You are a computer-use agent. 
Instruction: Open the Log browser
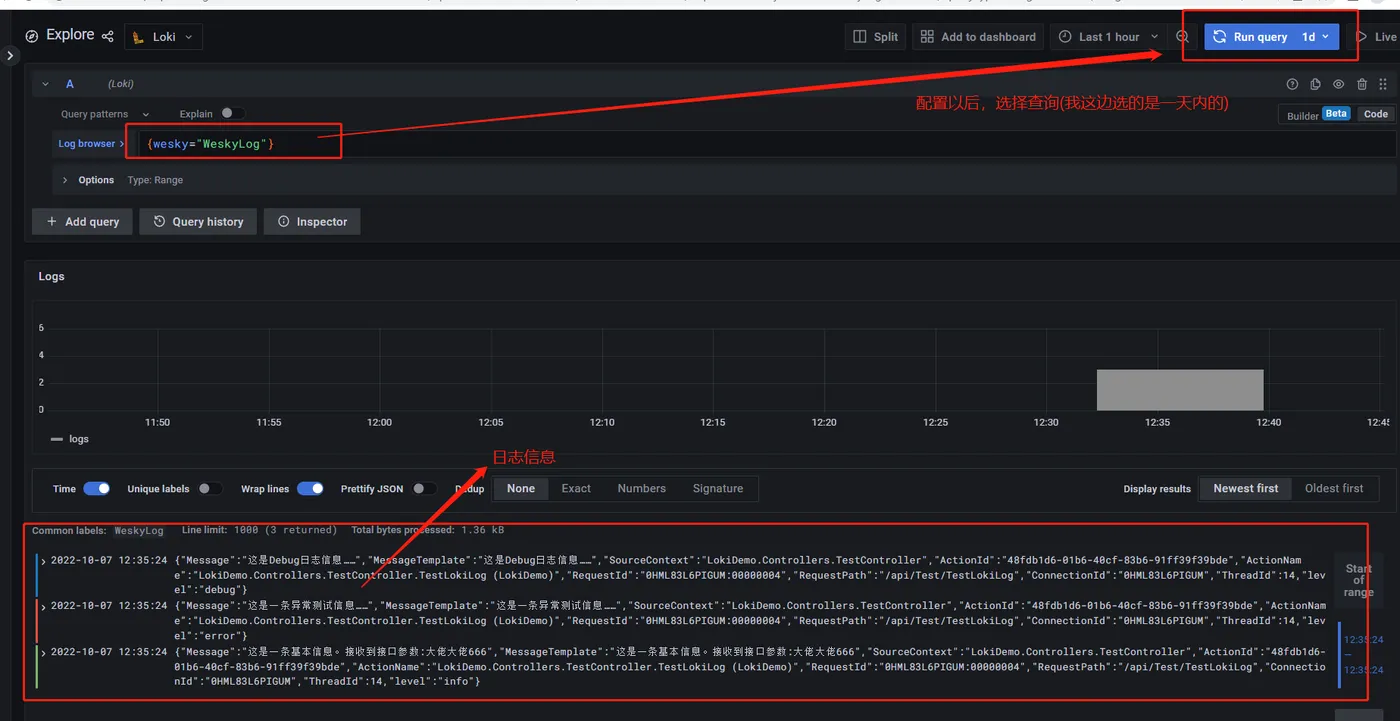91,144
